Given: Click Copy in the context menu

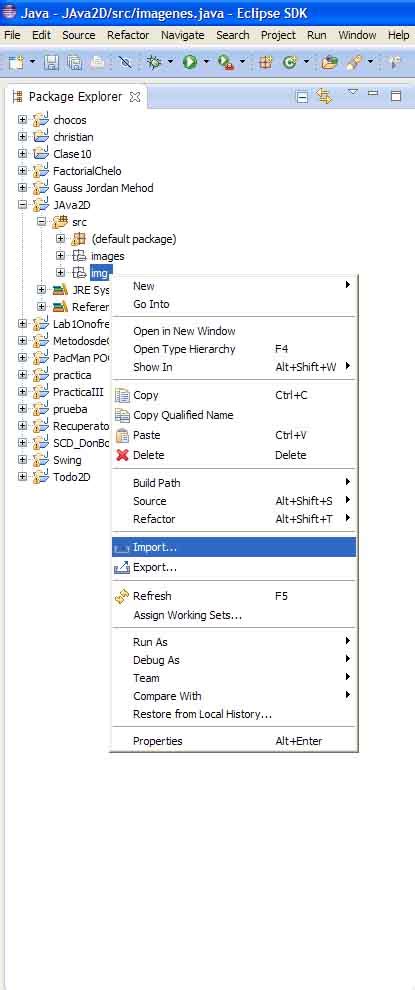Looking at the screenshot, I should 234,395.
